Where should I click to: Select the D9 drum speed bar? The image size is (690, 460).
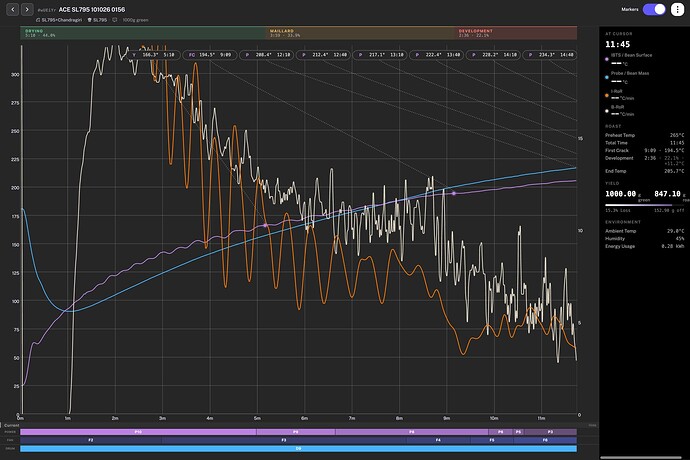pos(298,449)
